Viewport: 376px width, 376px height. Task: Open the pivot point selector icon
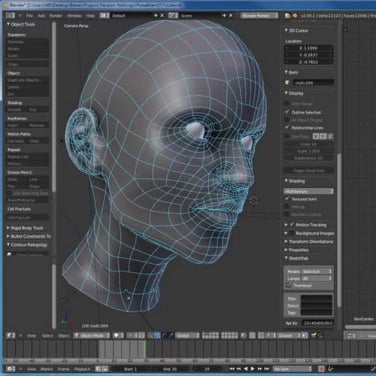[132, 336]
